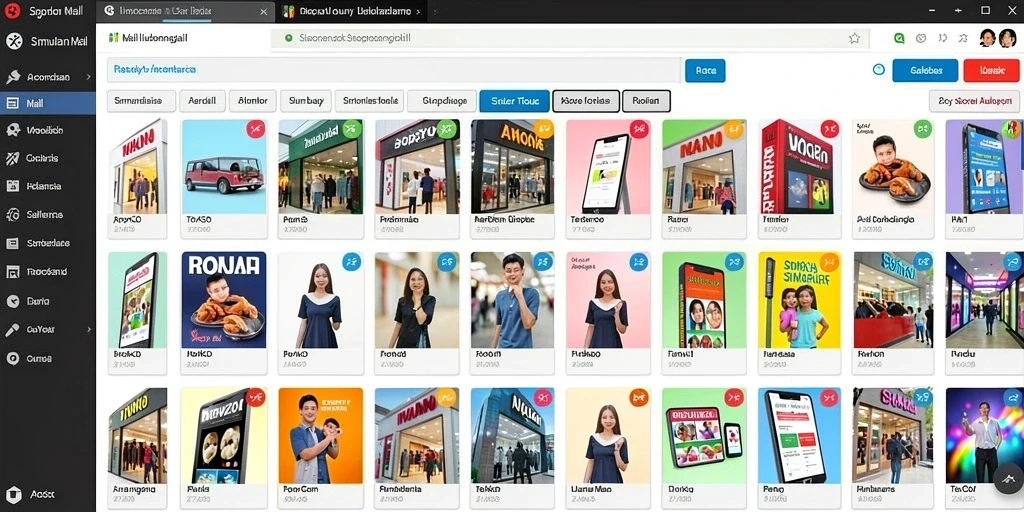Viewport: 1024px width, 512px height.
Task: Open the ROJAR fried chicken poster card
Action: point(224,313)
